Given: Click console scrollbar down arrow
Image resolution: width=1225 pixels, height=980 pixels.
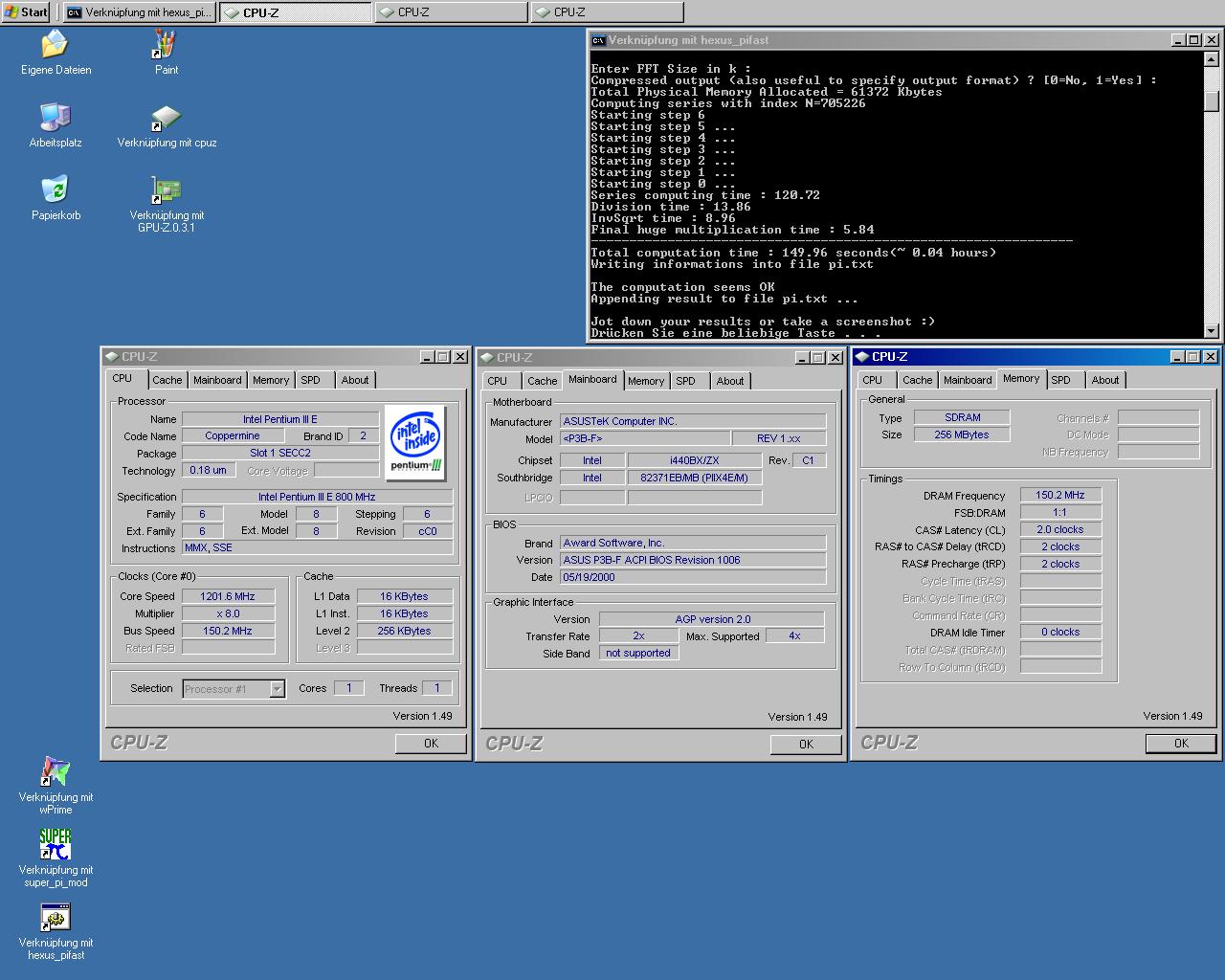Looking at the screenshot, I should pyautogui.click(x=1212, y=331).
